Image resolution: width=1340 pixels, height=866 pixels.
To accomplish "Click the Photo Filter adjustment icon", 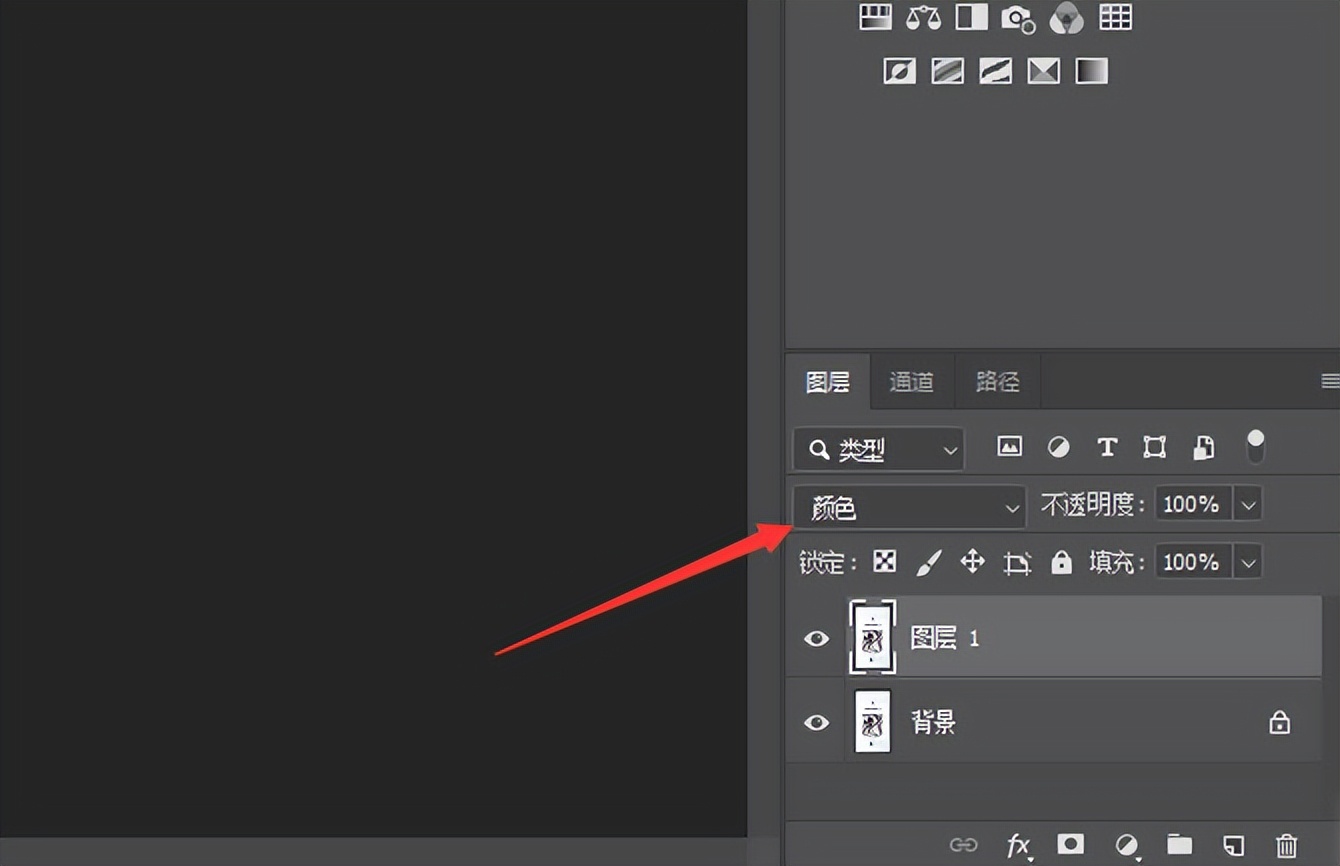I will point(1018,18).
